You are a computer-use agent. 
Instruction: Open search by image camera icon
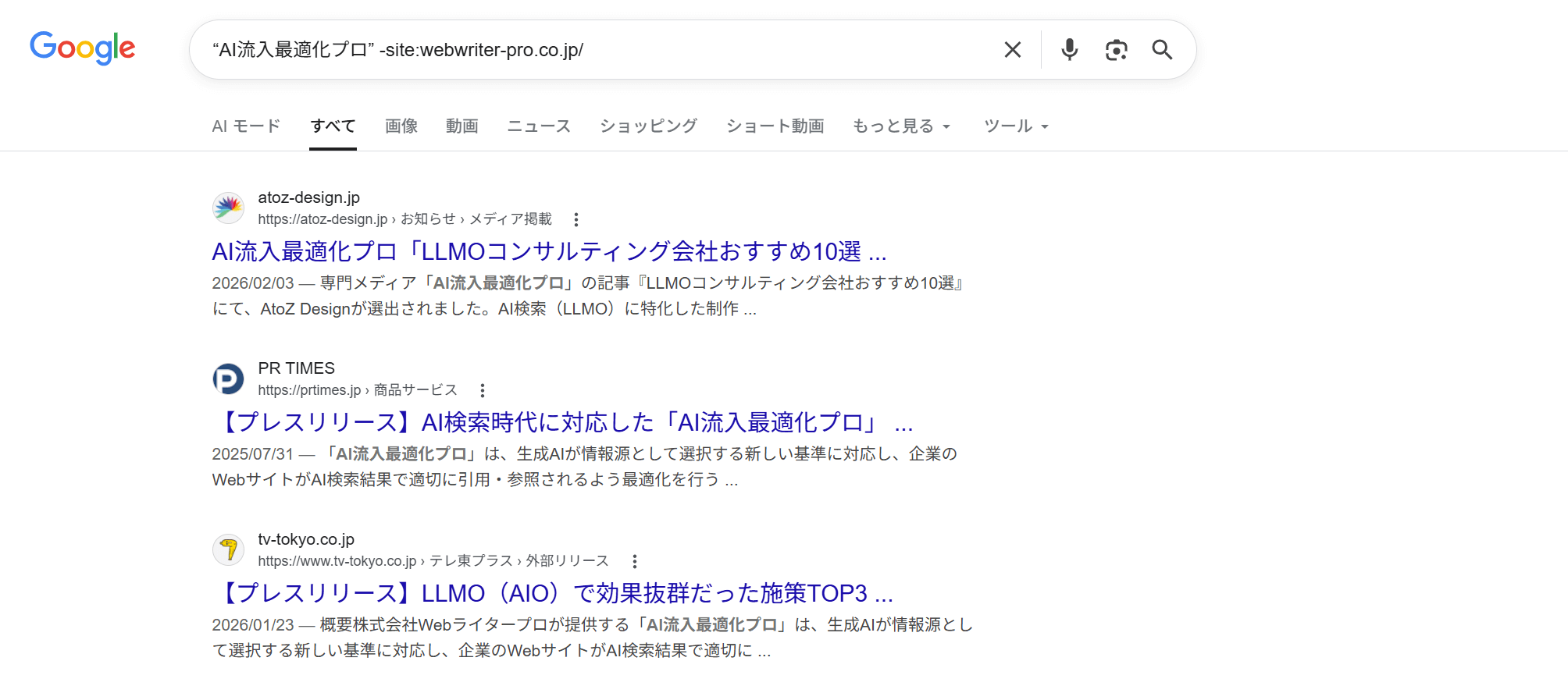[1117, 50]
